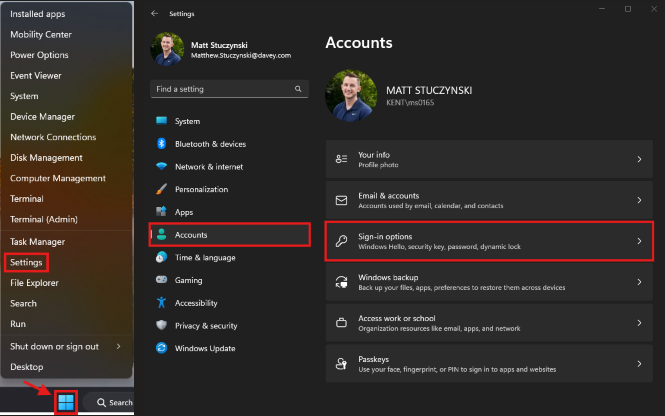Choose Search in the context menu
The height and width of the screenshot is (416, 665).
23,304
